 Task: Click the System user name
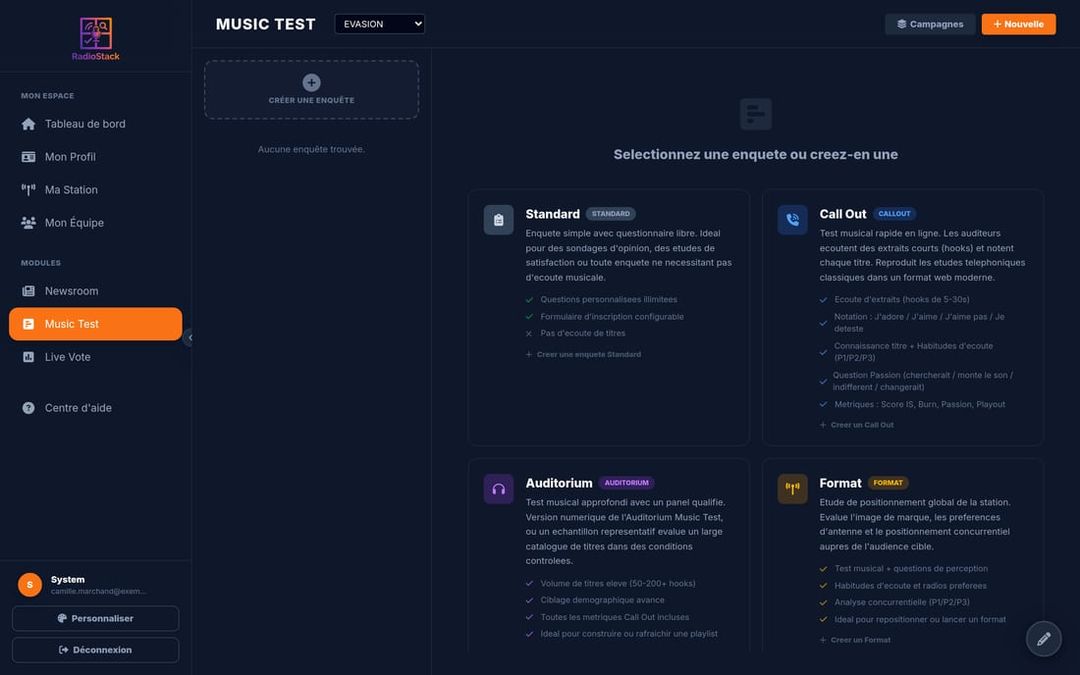[68, 579]
